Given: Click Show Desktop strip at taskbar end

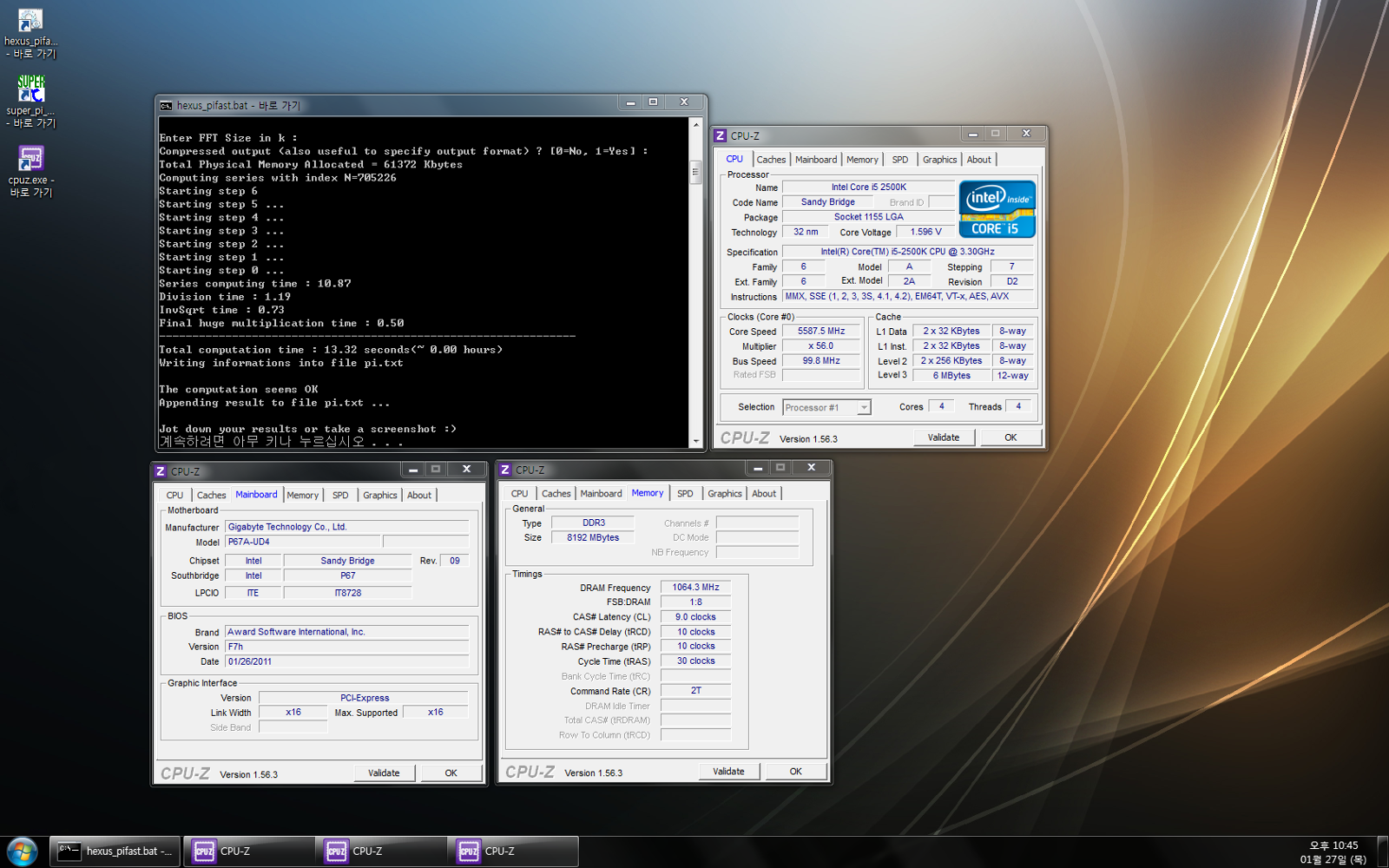Looking at the screenshot, I should [1382, 852].
